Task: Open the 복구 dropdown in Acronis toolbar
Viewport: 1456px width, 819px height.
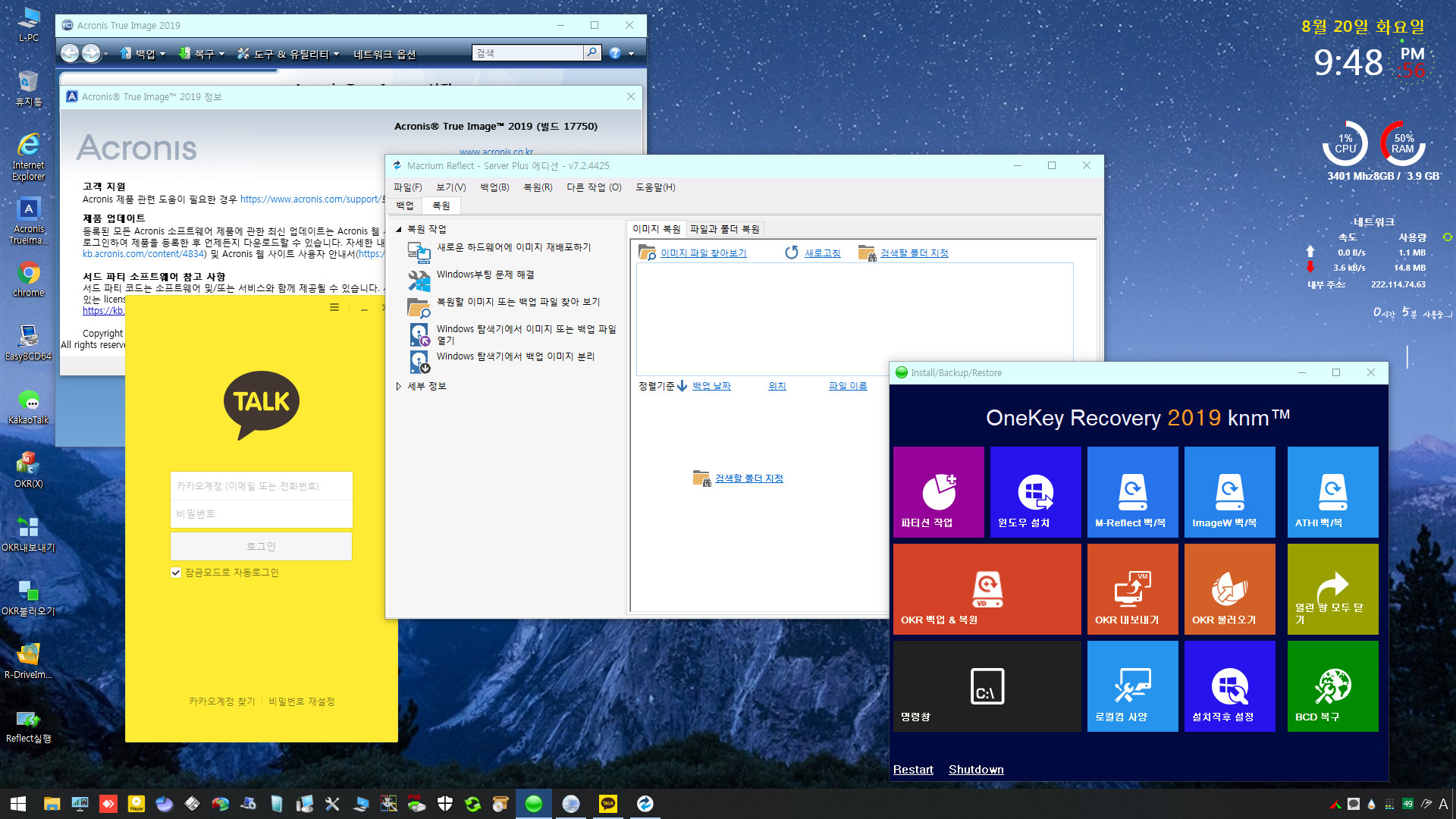Action: coord(202,54)
